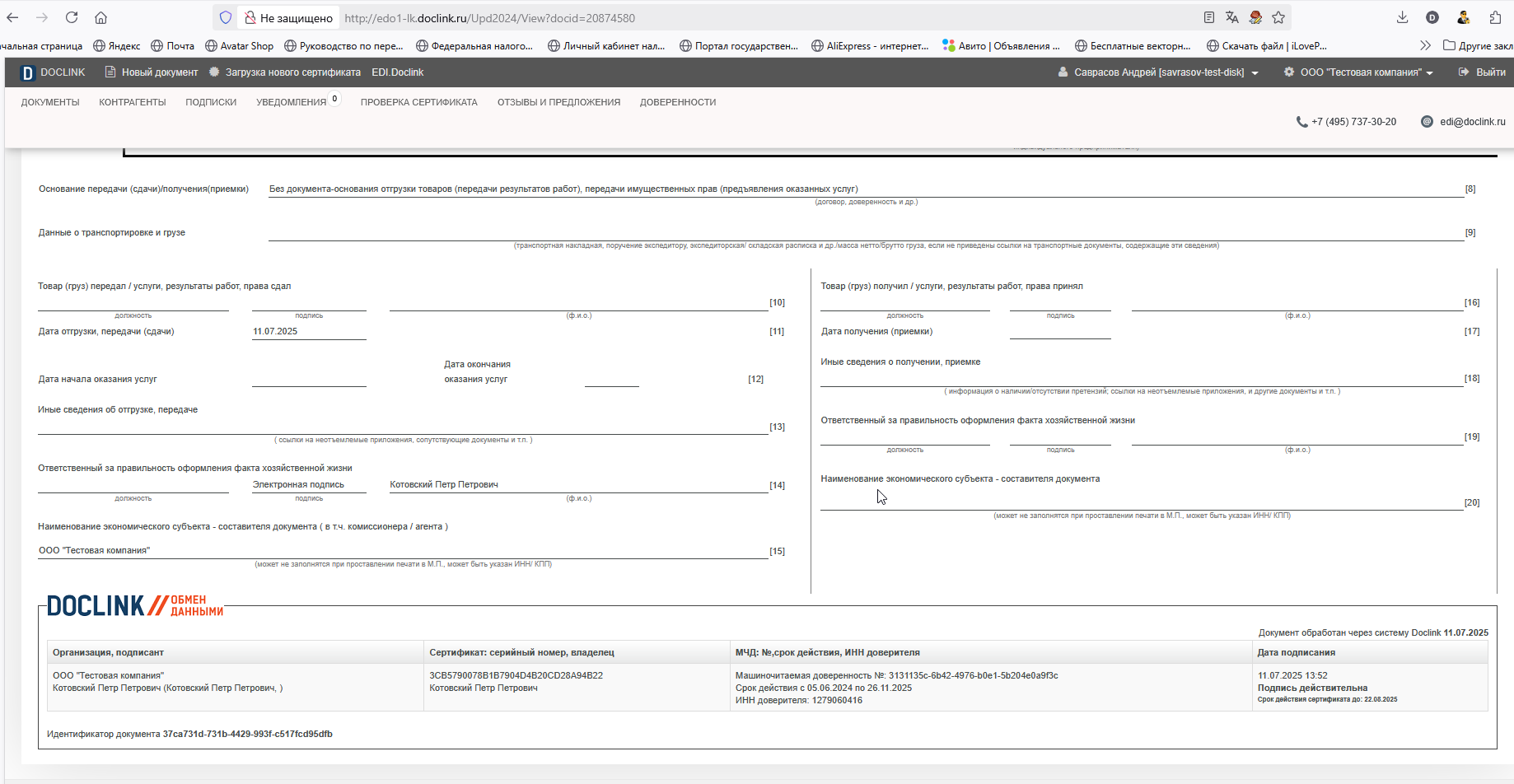Open the Яндекс bookmark
Viewport: 1514px width, 784px height.
(117, 46)
